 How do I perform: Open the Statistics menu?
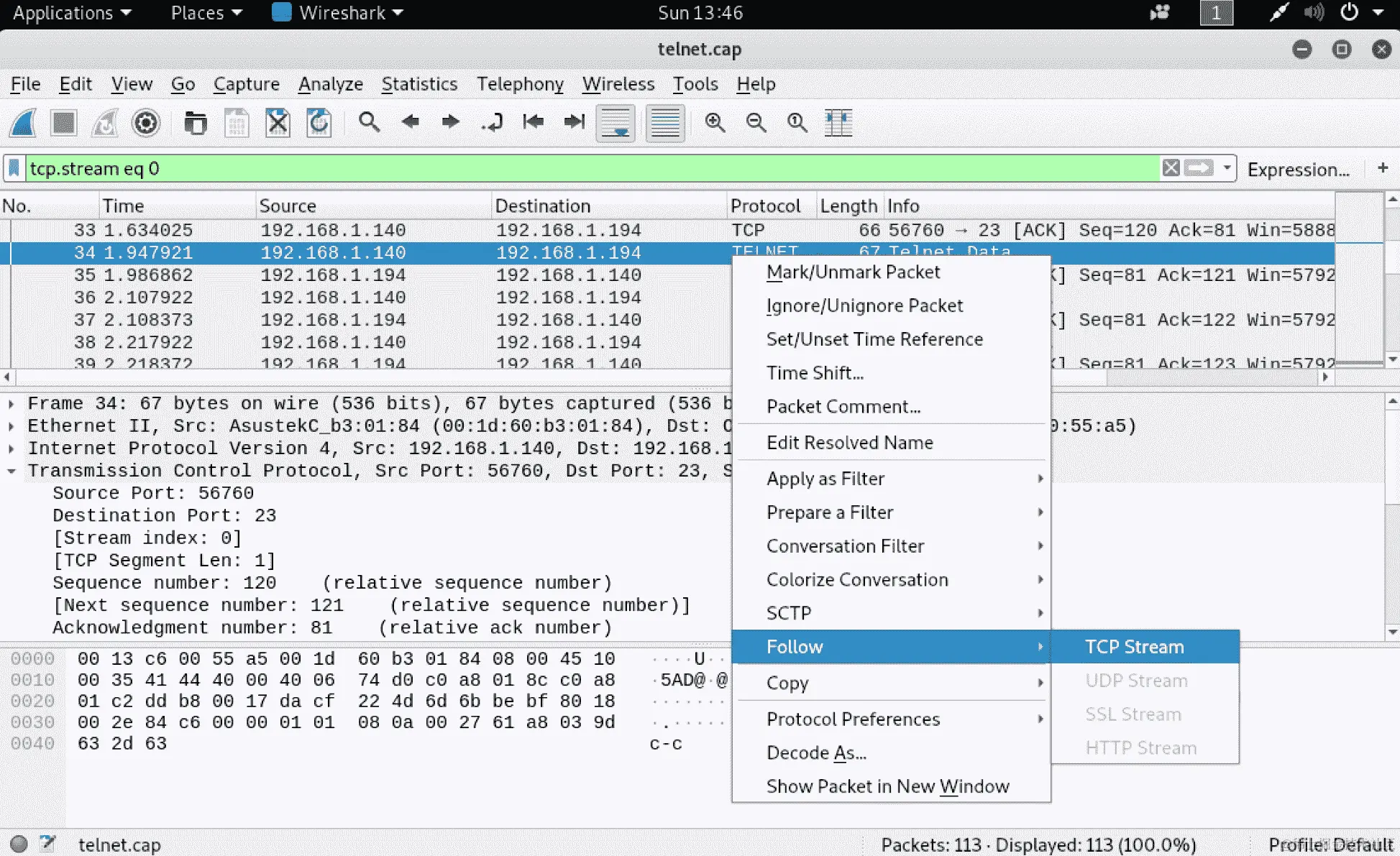(419, 84)
